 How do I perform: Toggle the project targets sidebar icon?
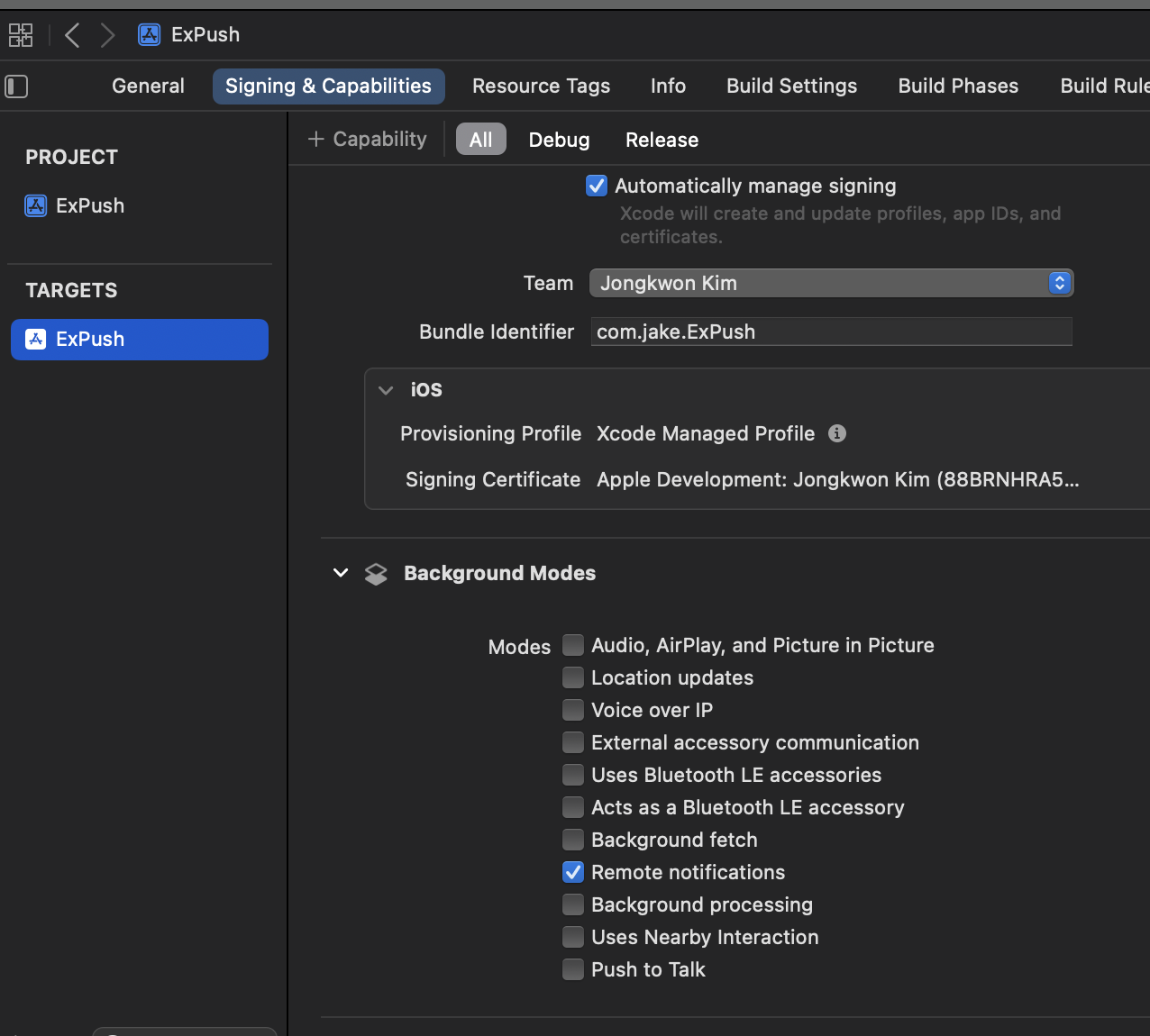point(16,86)
